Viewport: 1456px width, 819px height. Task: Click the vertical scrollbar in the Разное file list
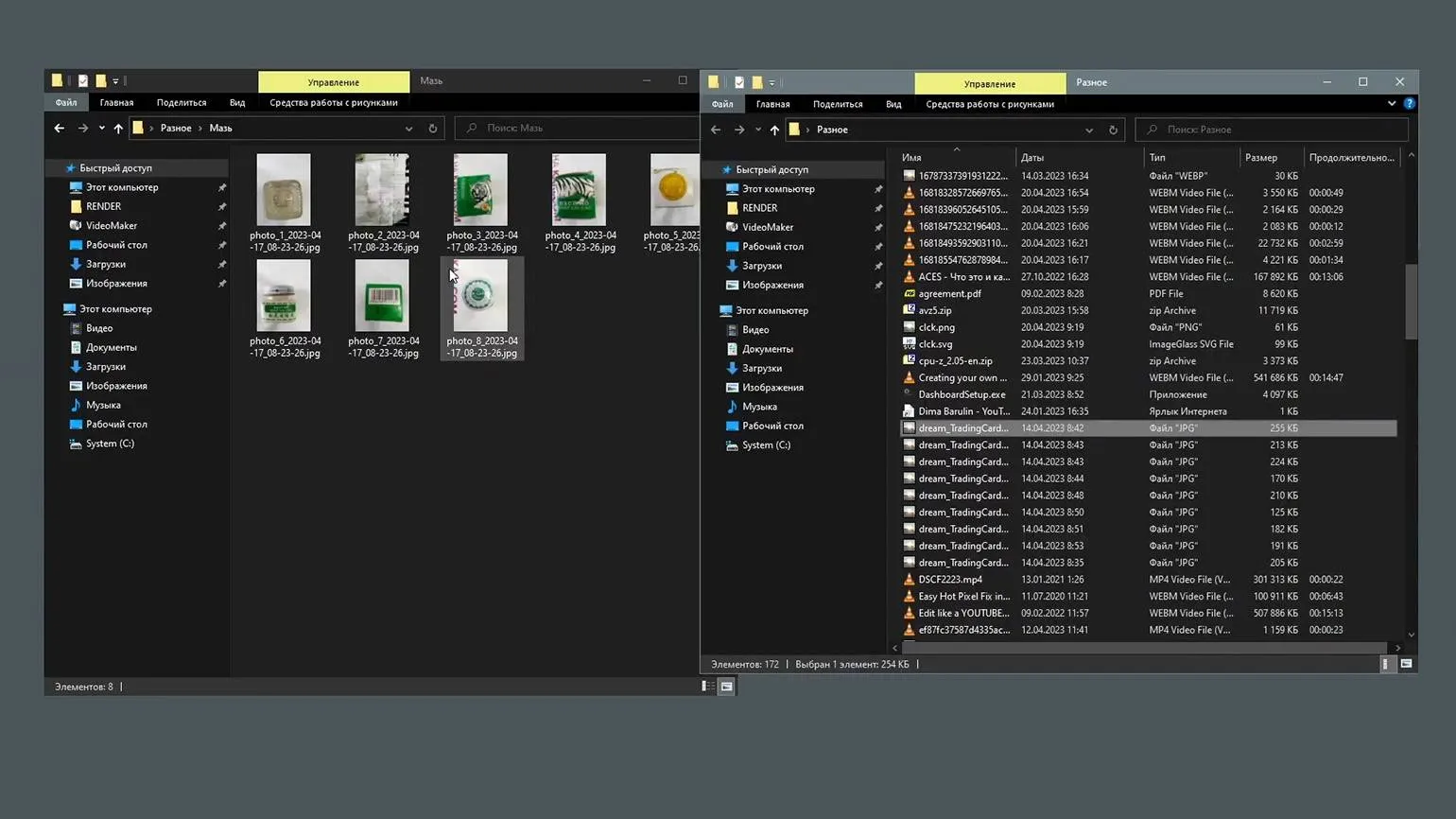click(x=1411, y=303)
